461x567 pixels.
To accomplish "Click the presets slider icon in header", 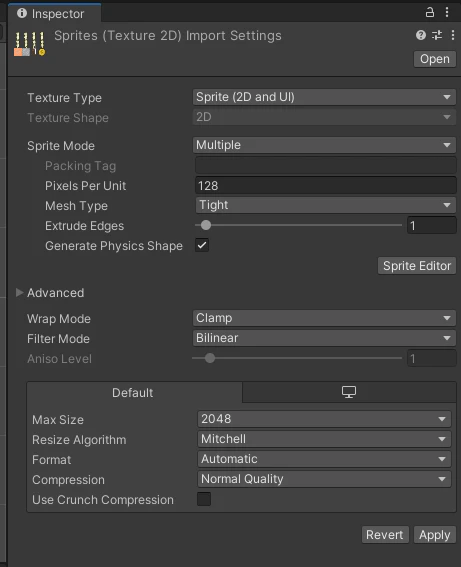I will 437,35.
